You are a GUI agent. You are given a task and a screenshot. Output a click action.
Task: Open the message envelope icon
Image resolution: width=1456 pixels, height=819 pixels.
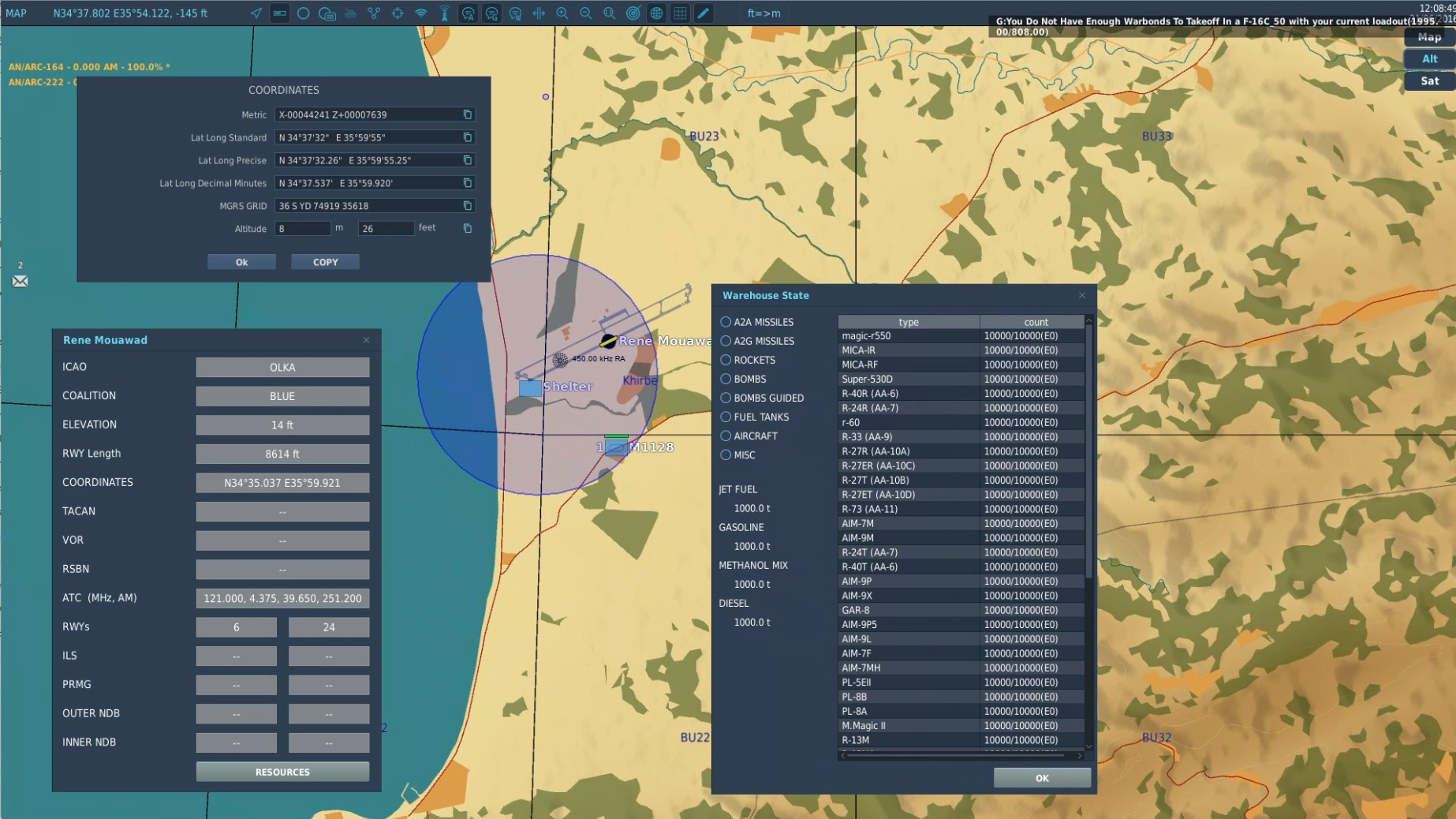pos(20,282)
